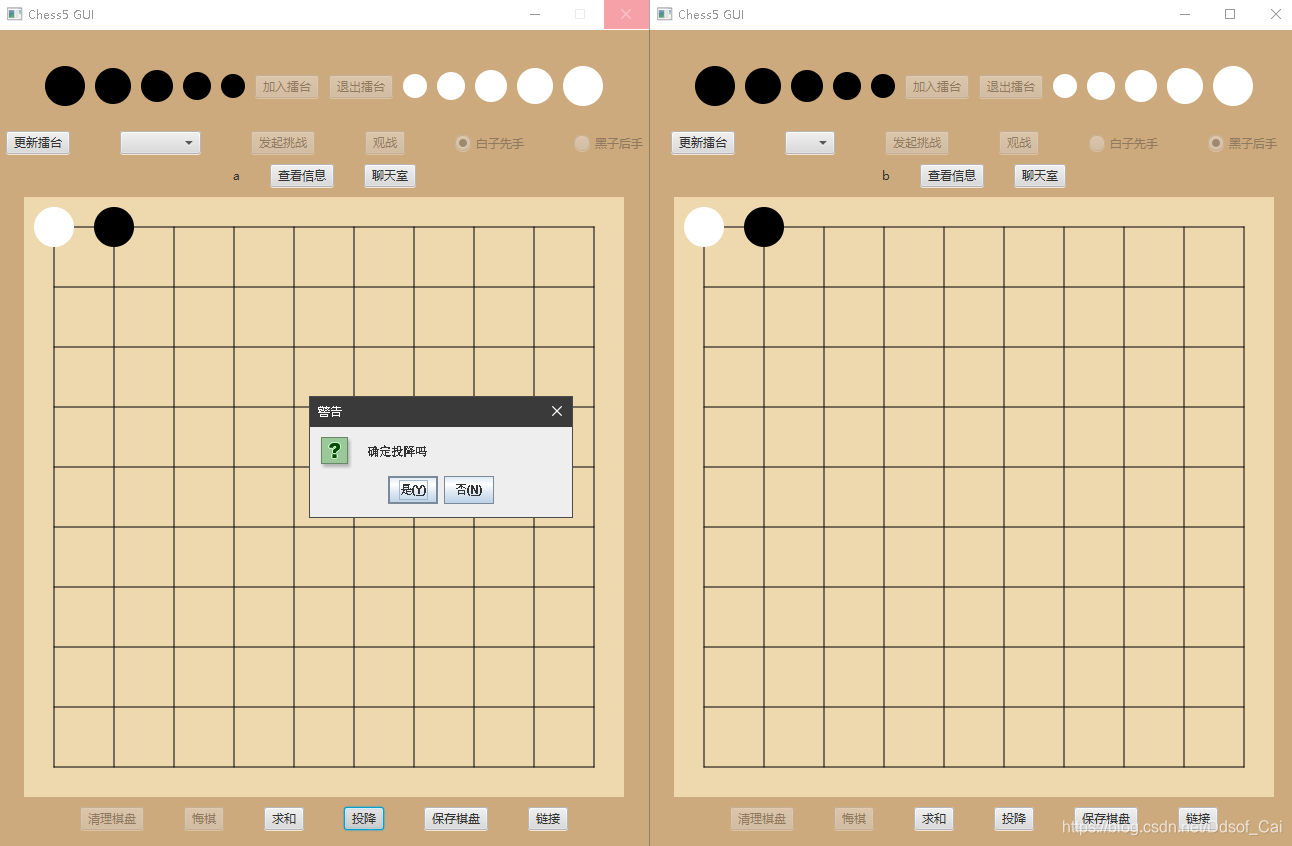The image size is (1292, 846).
Task: Click 加入擂台 in left window
Action: coord(287,87)
